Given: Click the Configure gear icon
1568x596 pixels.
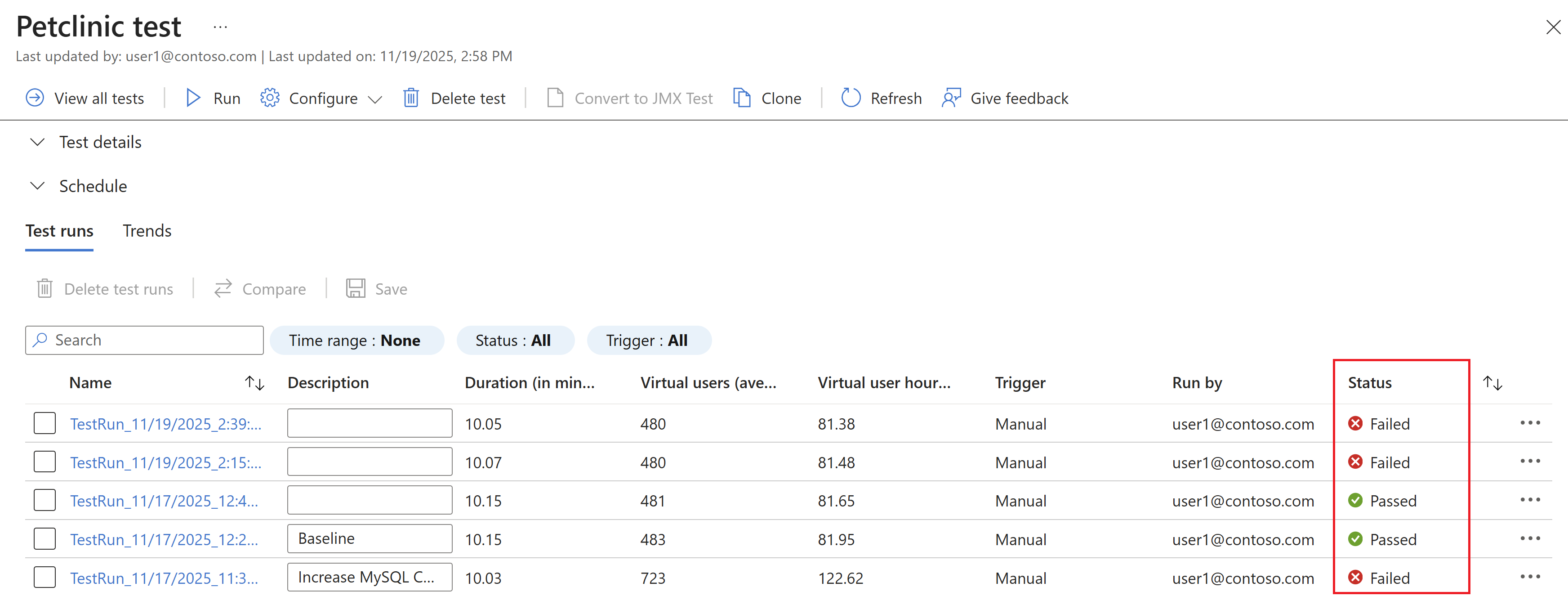Looking at the screenshot, I should tap(270, 98).
